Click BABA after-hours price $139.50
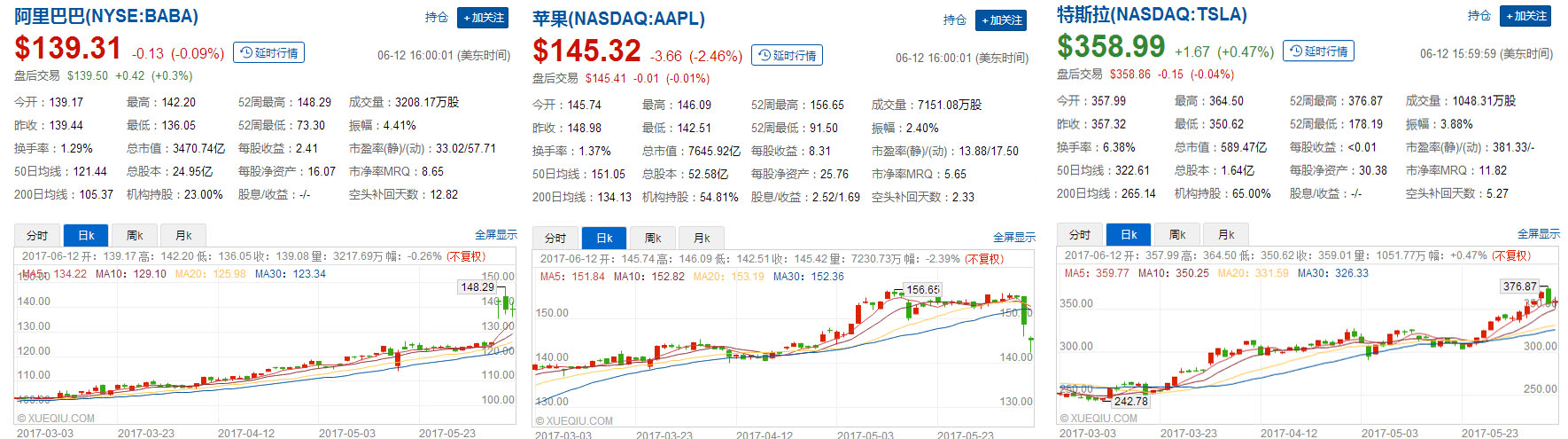1568x439 pixels. click(x=88, y=76)
